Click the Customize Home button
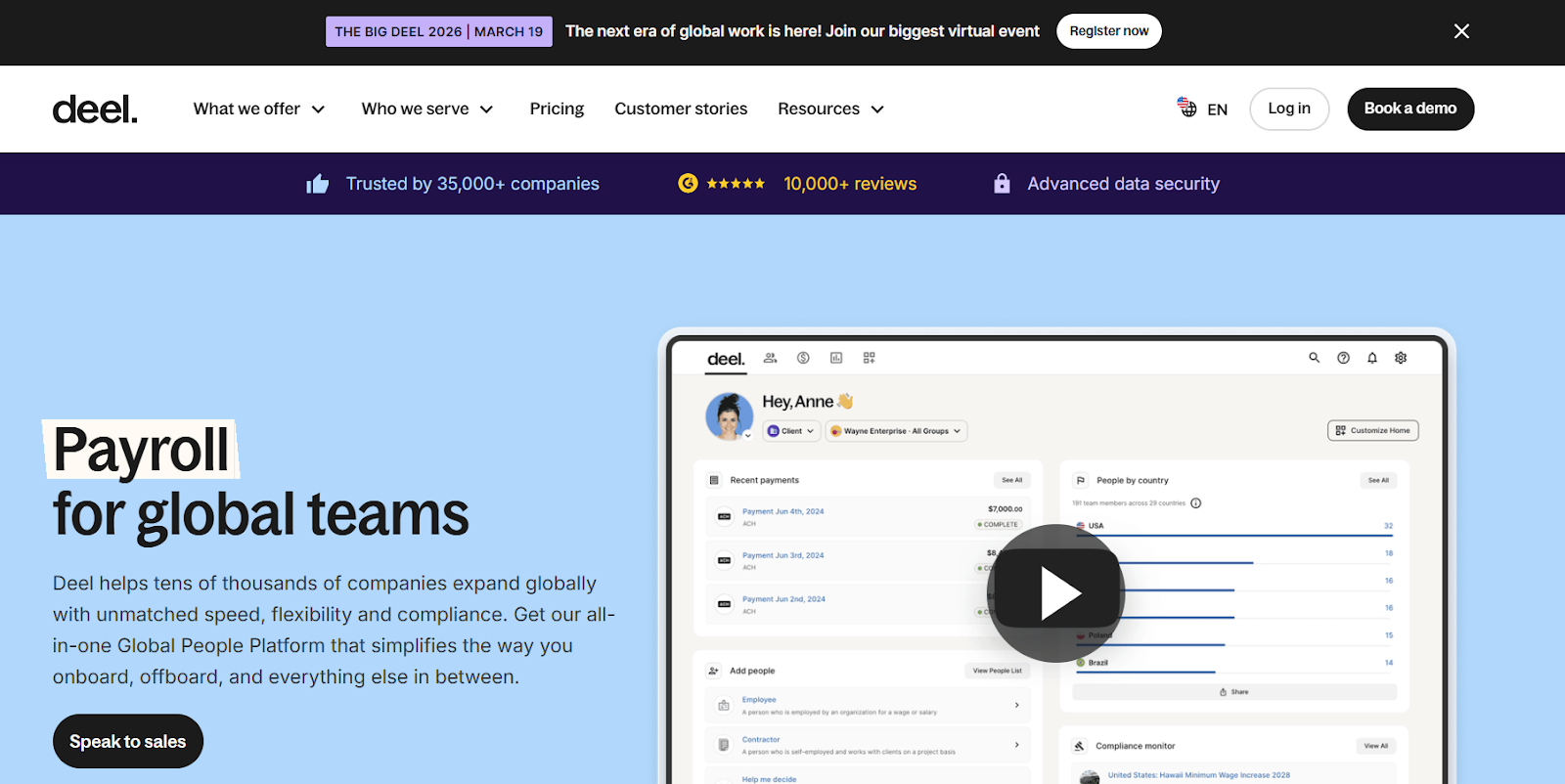1565x784 pixels. click(1372, 430)
